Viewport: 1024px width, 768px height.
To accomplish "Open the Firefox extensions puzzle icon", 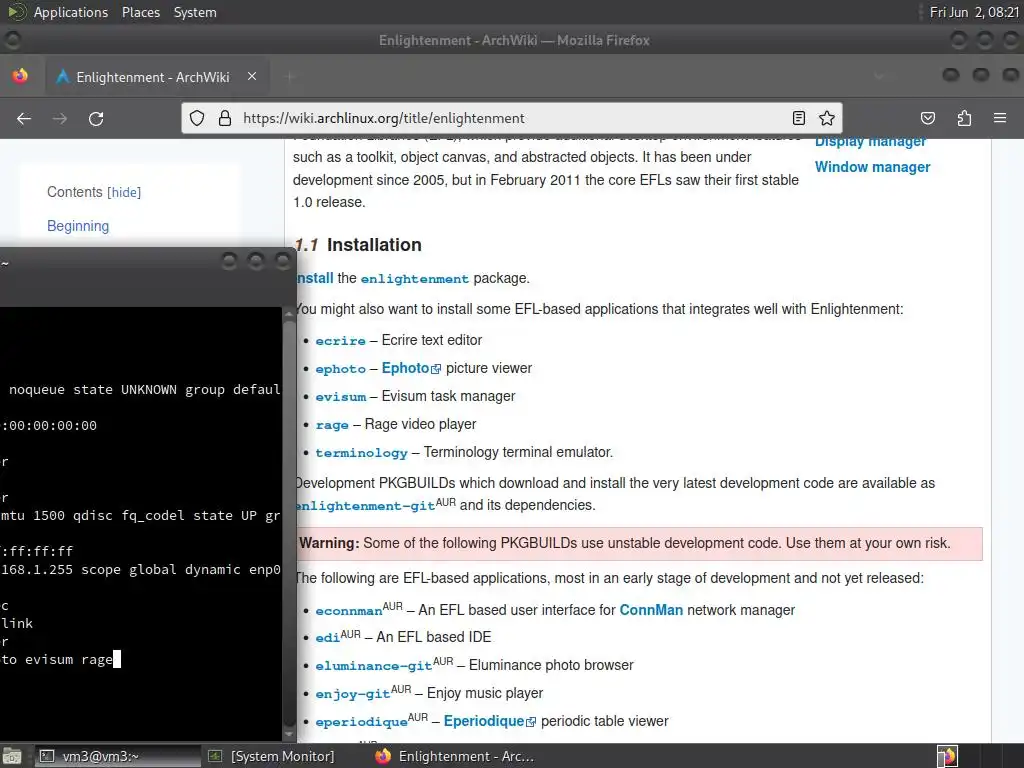I will [964, 118].
